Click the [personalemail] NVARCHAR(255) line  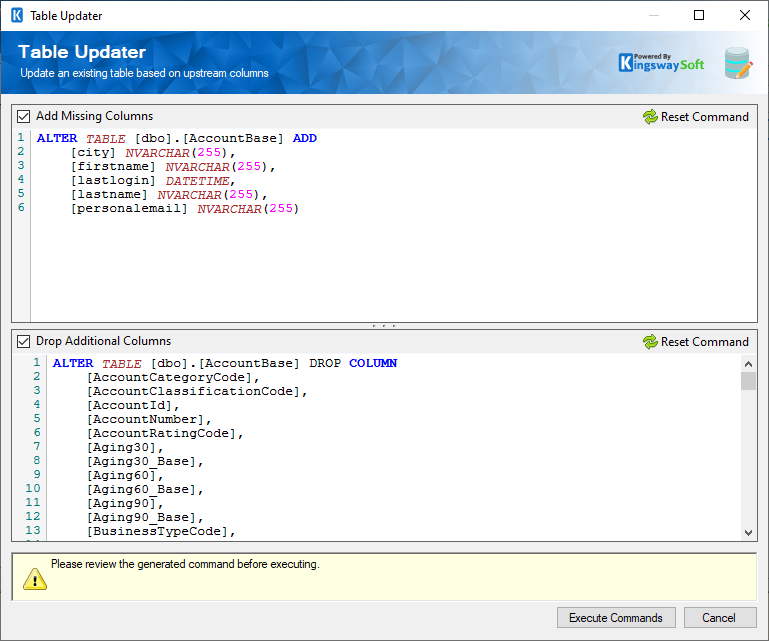click(x=185, y=209)
